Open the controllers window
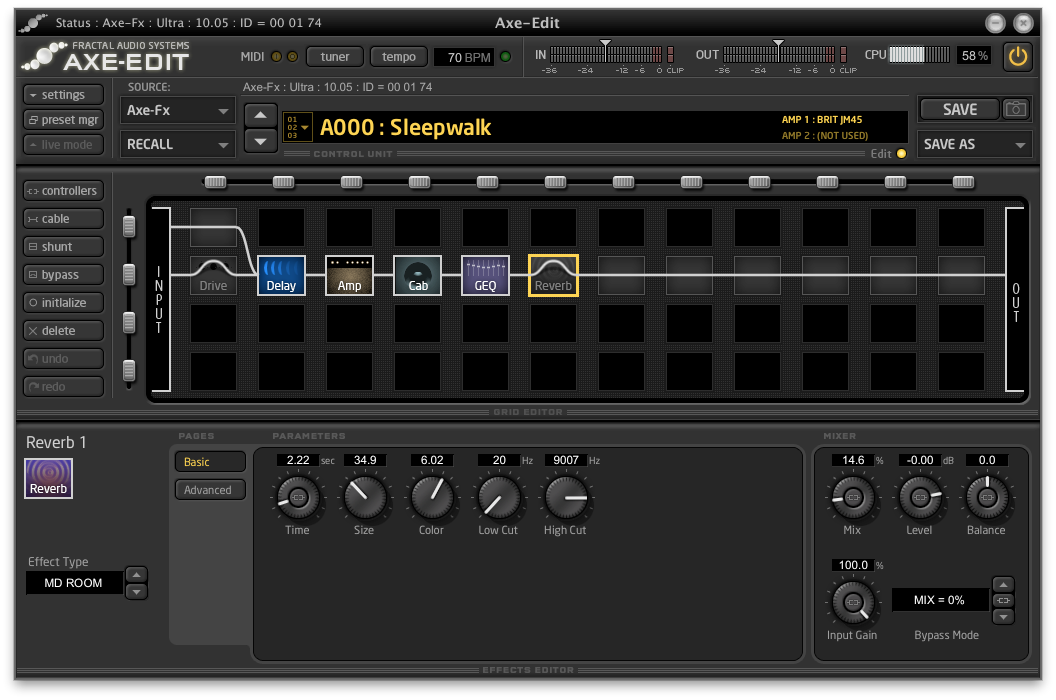Image resolution: width=1056 pixels, height=700 pixels. point(63,191)
